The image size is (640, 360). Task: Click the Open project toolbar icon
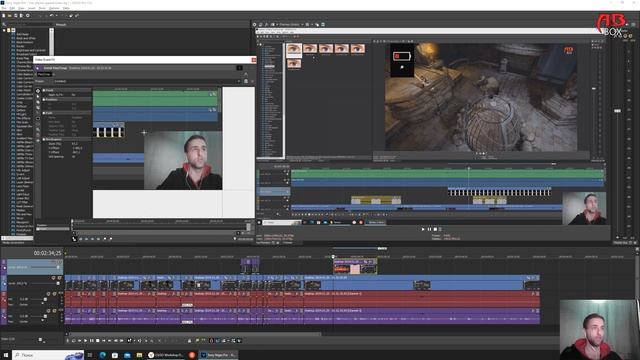point(9,16)
